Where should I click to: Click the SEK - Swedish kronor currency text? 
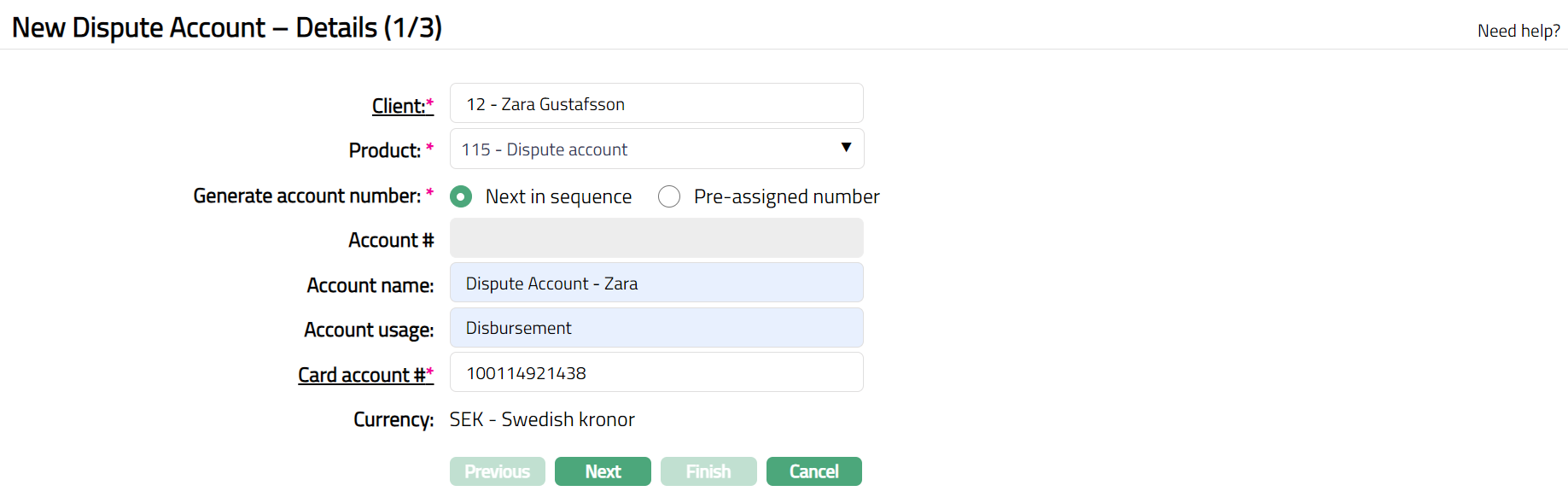pyautogui.click(x=542, y=419)
